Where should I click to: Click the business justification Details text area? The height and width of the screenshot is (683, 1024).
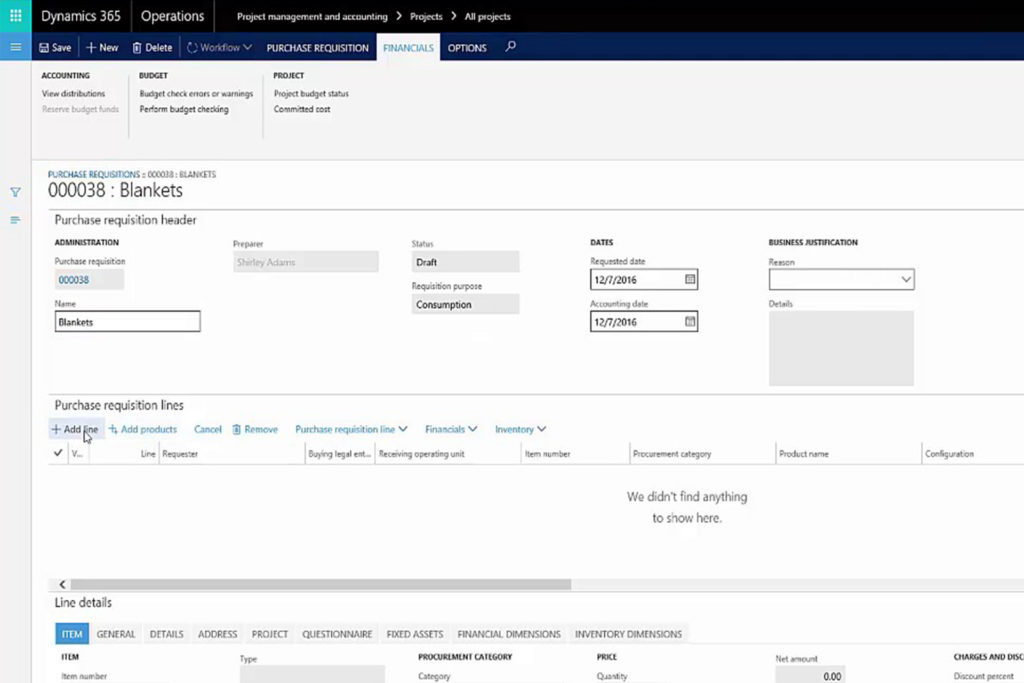841,348
